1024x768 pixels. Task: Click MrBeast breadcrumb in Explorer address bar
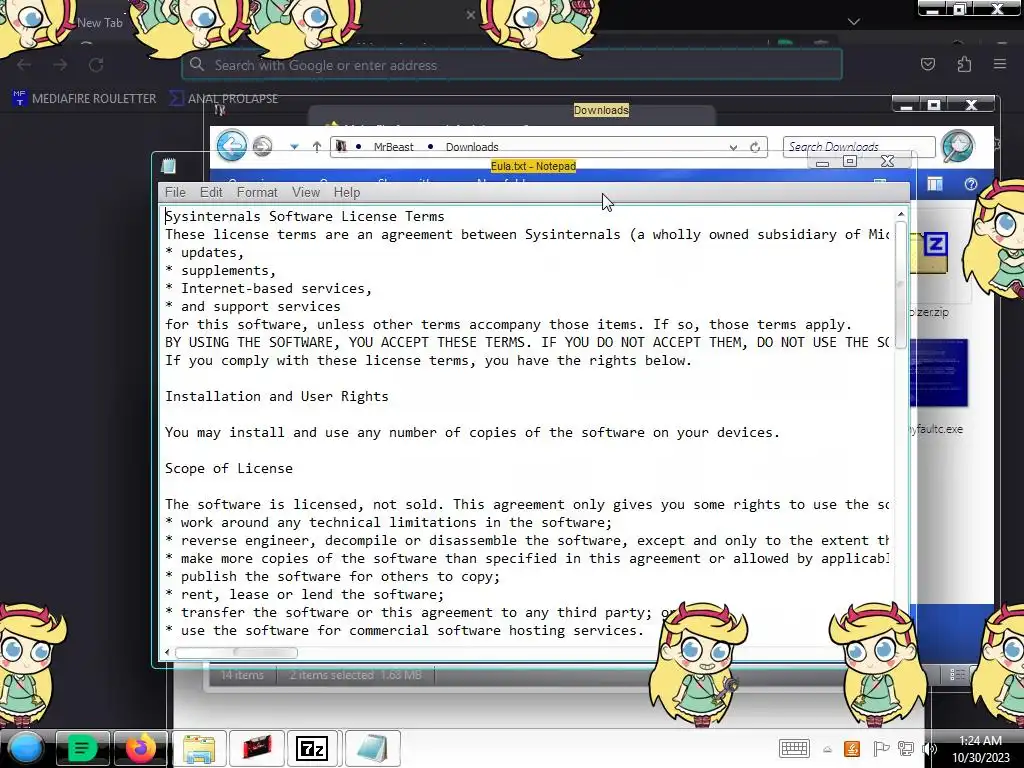tap(393, 147)
